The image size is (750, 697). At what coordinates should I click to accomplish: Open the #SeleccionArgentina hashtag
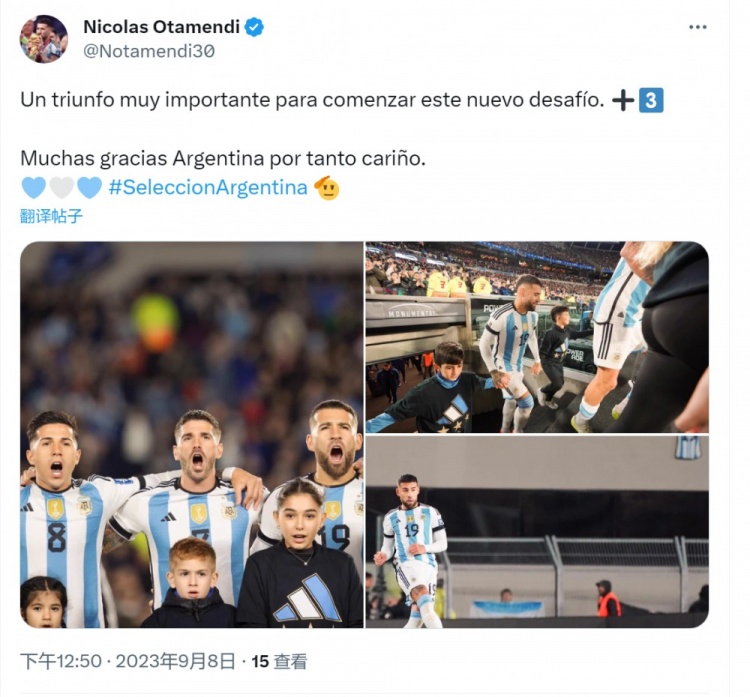click(208, 187)
